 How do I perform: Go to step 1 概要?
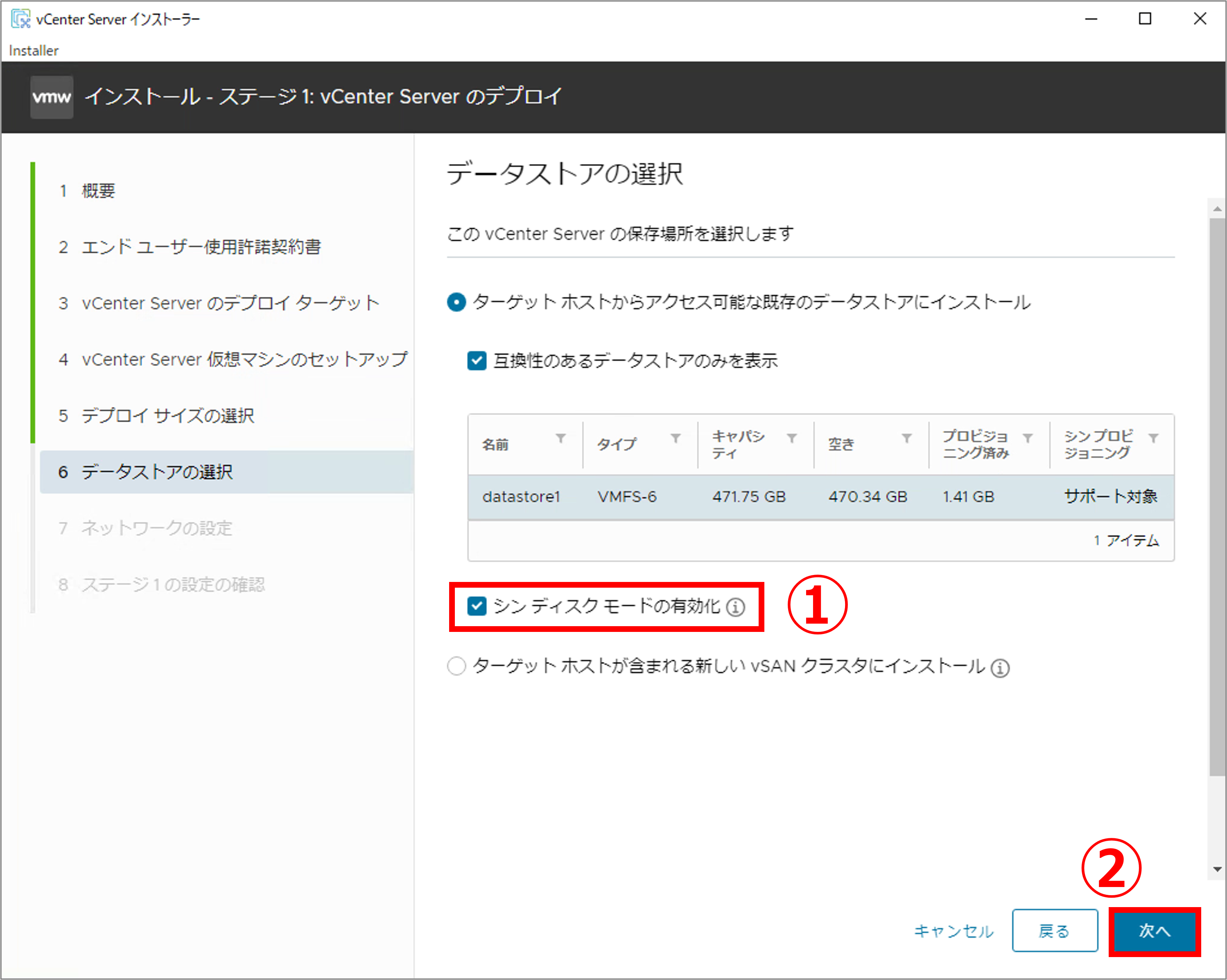coord(87,191)
